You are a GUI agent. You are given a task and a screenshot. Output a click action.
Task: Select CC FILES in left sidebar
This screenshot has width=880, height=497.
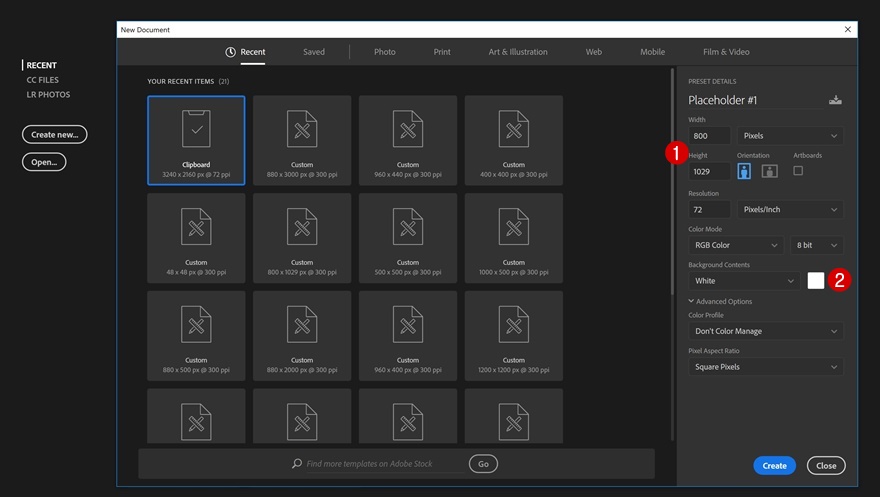pos(43,80)
